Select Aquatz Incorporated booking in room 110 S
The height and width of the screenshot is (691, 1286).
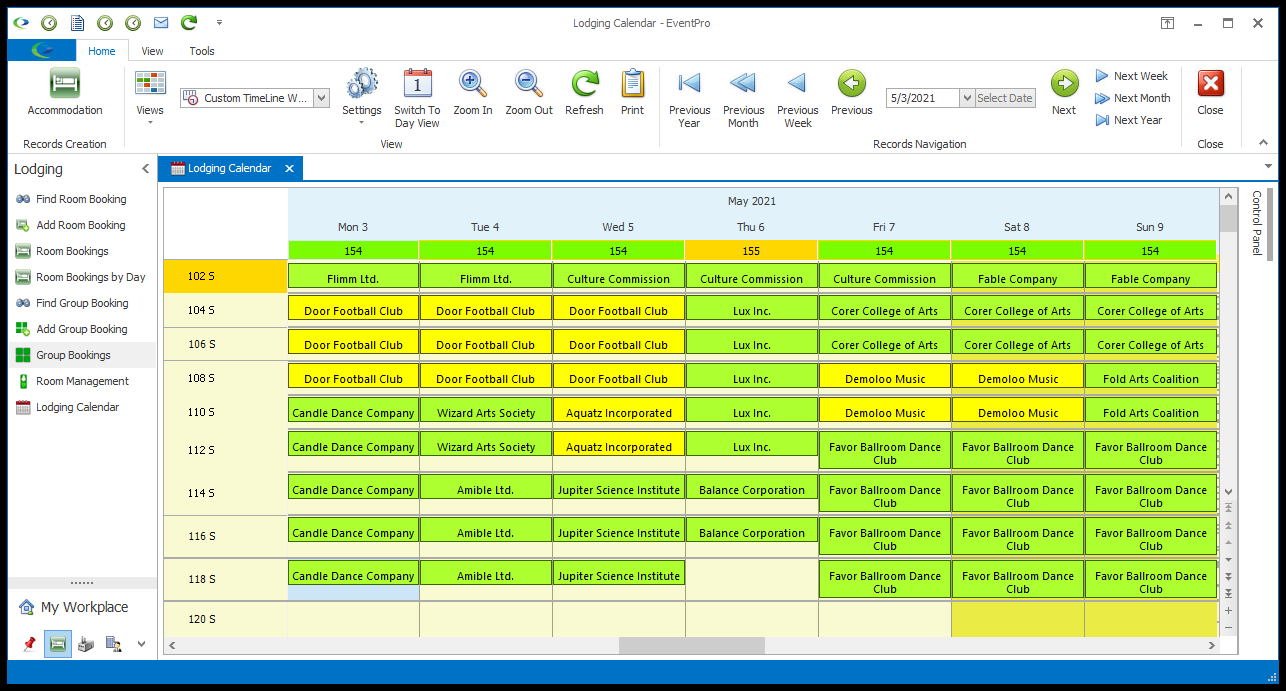pos(619,412)
